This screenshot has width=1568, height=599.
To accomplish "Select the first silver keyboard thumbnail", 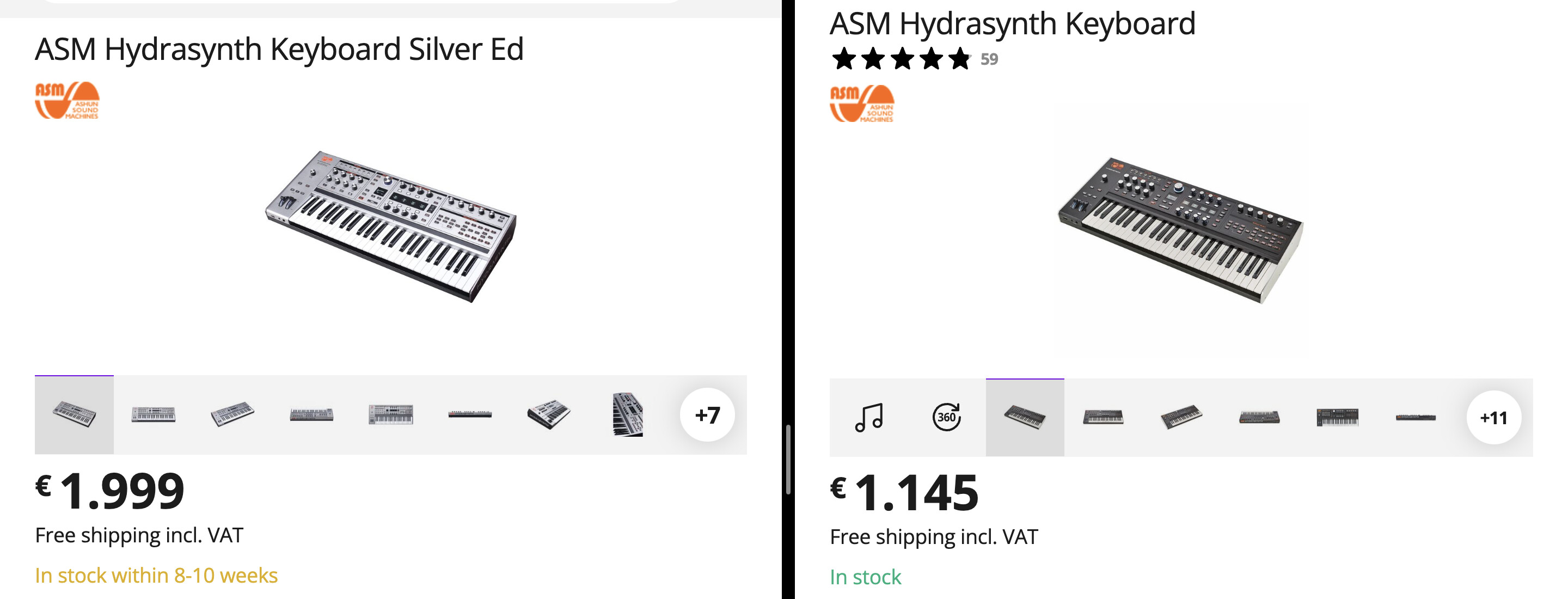I will point(74,415).
